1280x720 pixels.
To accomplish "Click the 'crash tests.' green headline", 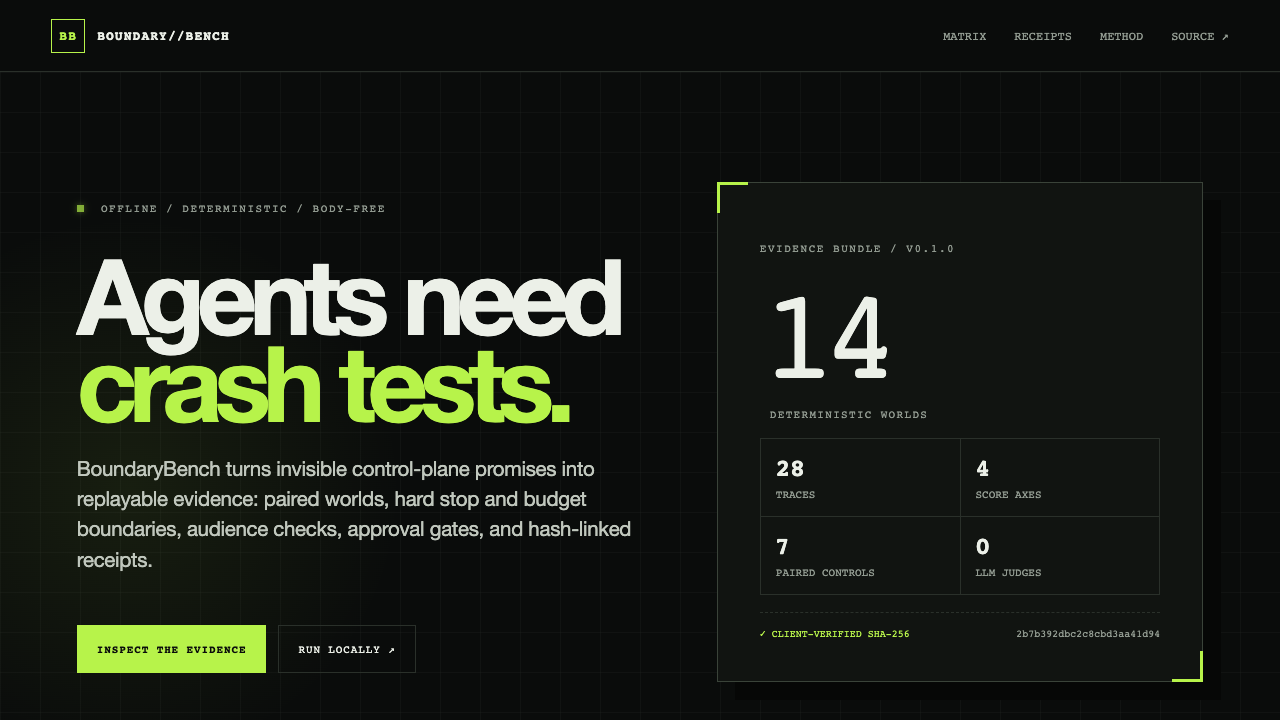I will [324, 386].
